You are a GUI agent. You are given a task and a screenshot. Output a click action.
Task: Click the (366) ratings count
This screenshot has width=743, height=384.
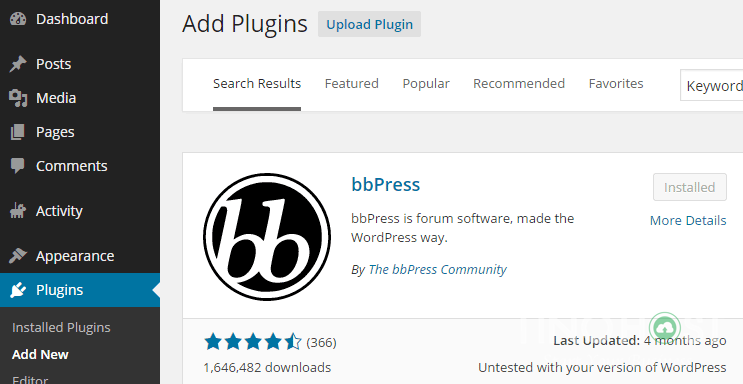(321, 342)
